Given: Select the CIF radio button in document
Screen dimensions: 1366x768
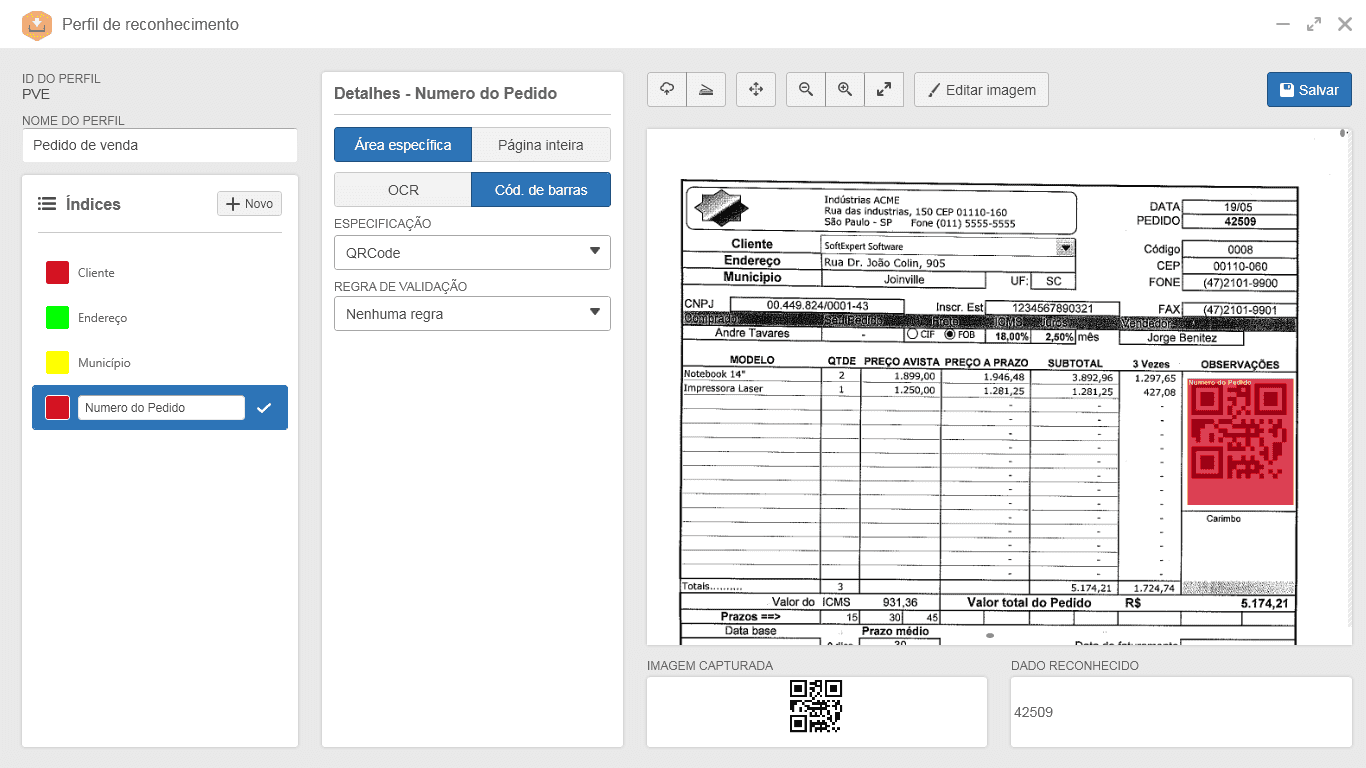Looking at the screenshot, I should (912, 335).
